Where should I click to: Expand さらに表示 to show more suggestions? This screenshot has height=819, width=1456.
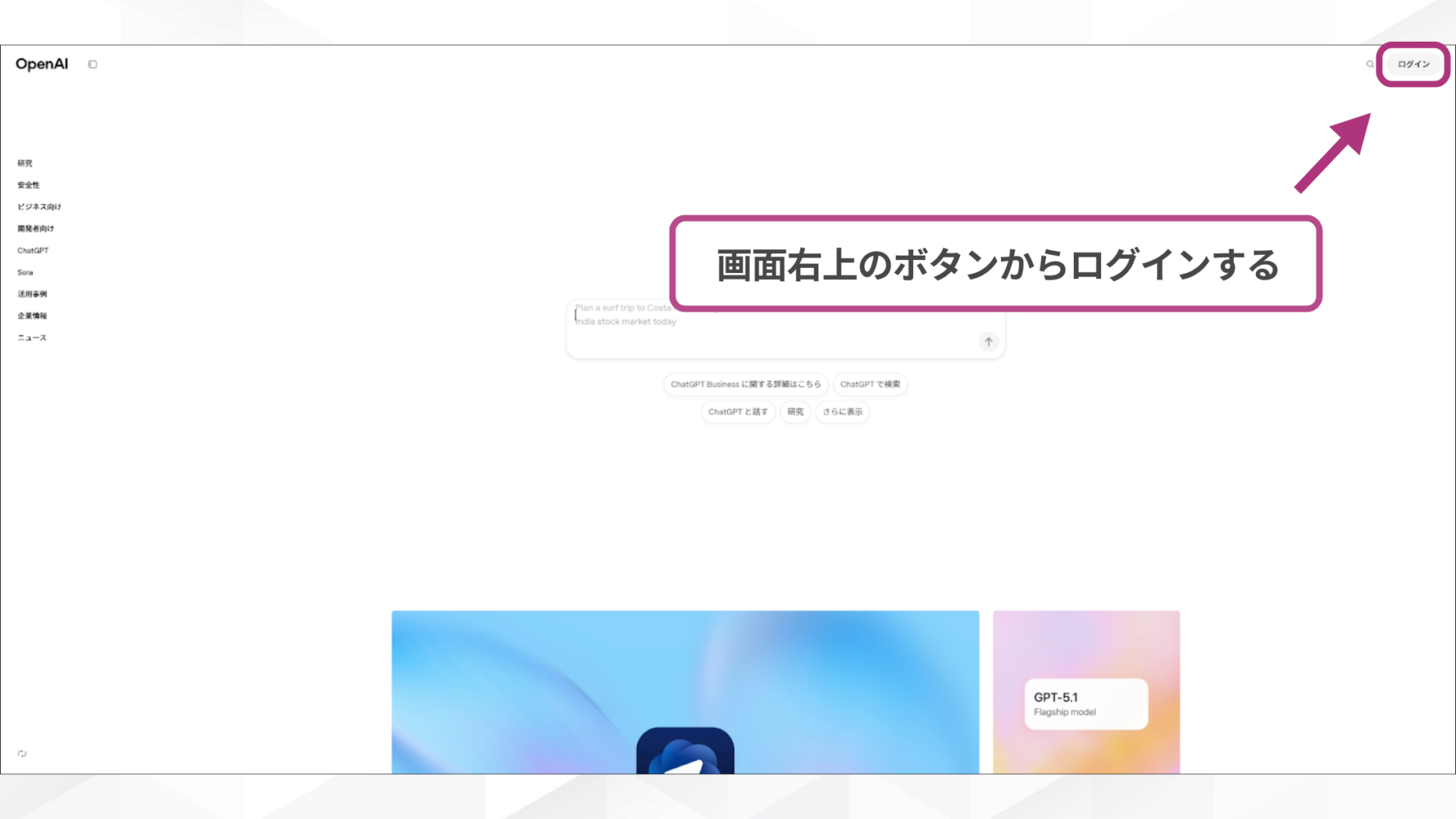coord(842,411)
